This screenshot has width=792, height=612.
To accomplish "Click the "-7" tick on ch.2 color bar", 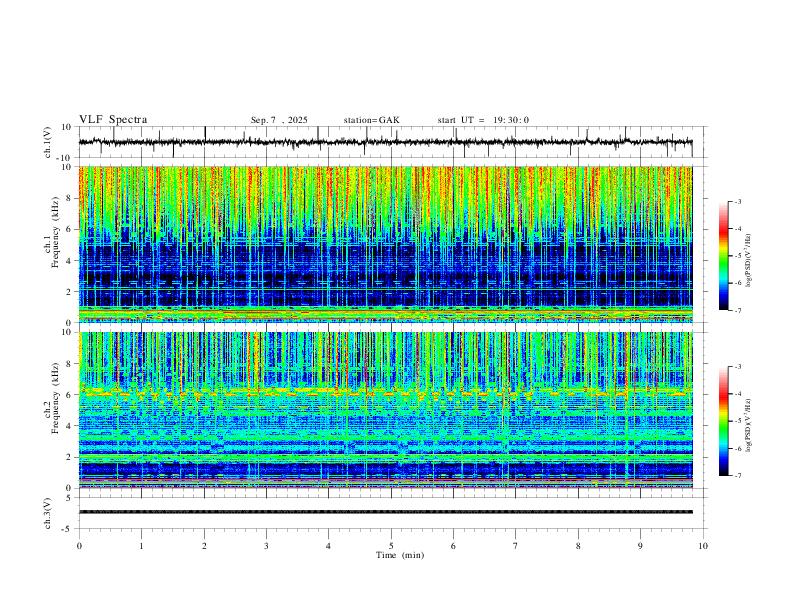I will pyautogui.click(x=737, y=476).
